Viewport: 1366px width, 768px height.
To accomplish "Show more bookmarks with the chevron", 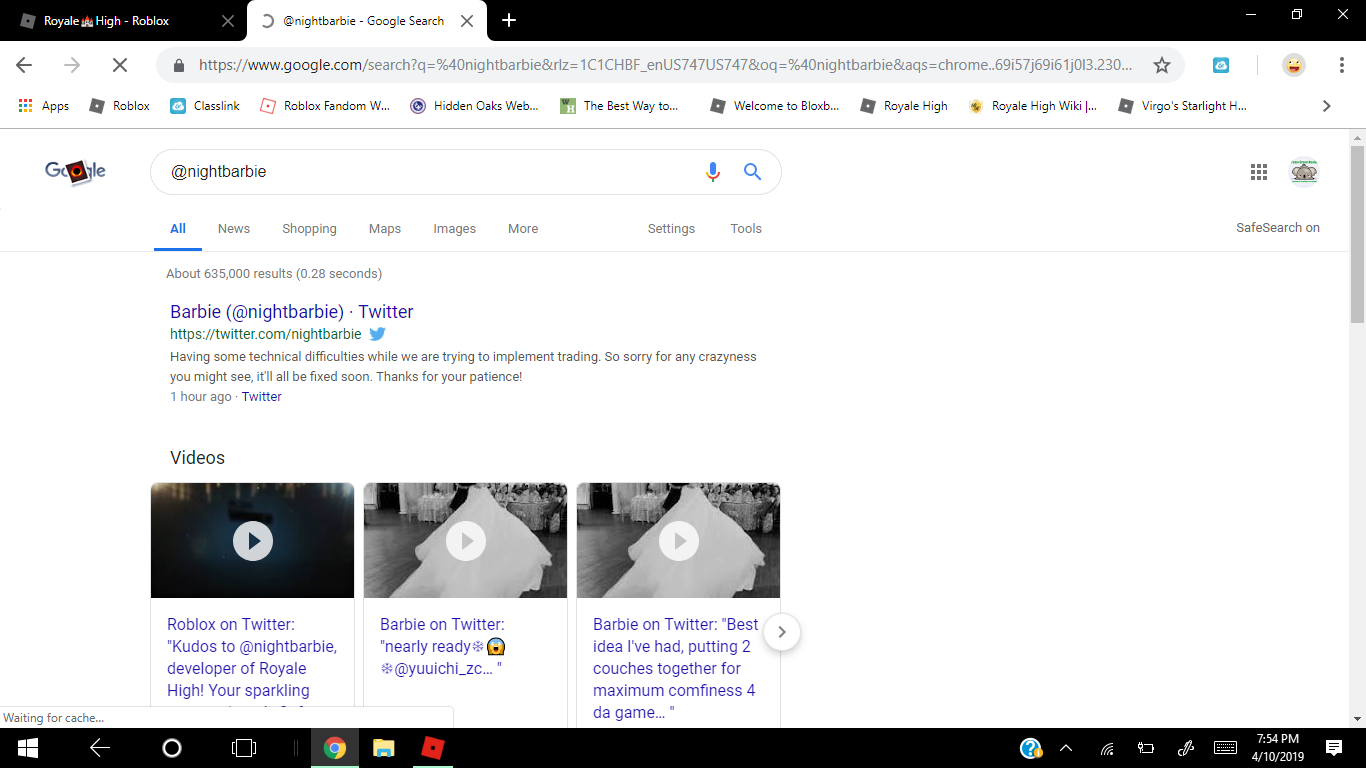I will point(1327,106).
